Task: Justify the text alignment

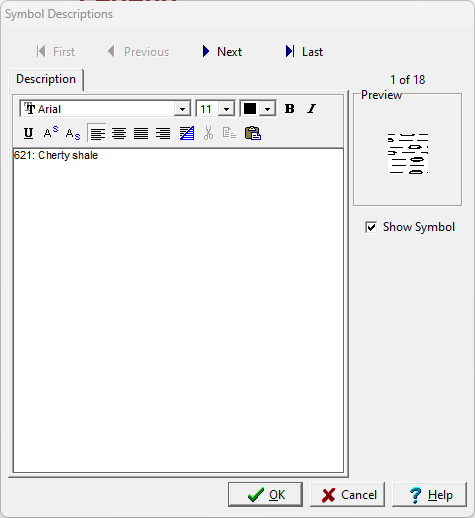Action: pos(141,133)
